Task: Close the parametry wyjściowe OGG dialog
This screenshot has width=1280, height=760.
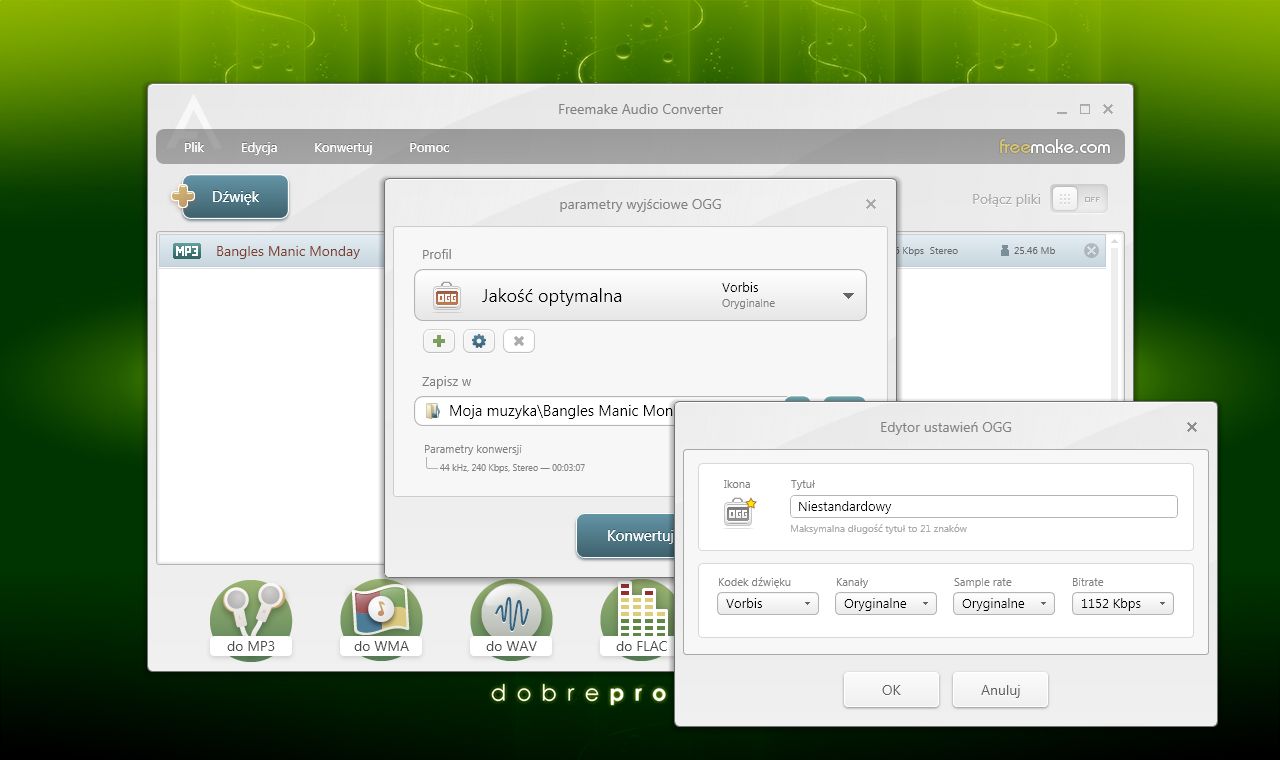Action: tap(870, 204)
